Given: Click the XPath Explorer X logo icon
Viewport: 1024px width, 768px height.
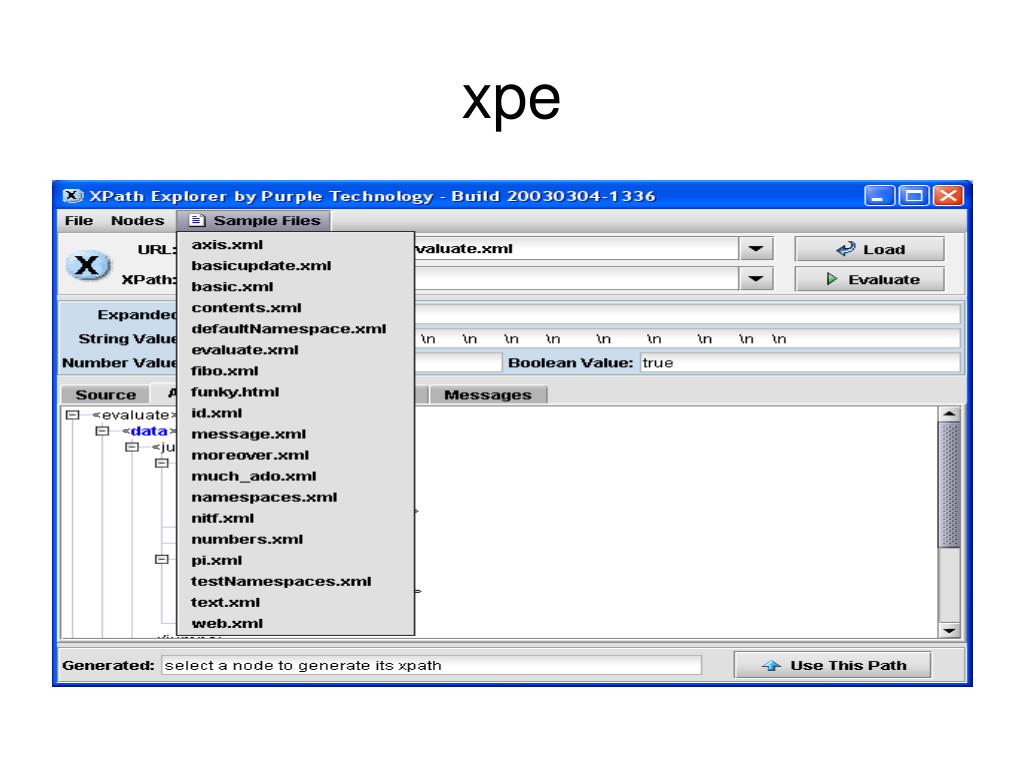Looking at the screenshot, I should [88, 266].
